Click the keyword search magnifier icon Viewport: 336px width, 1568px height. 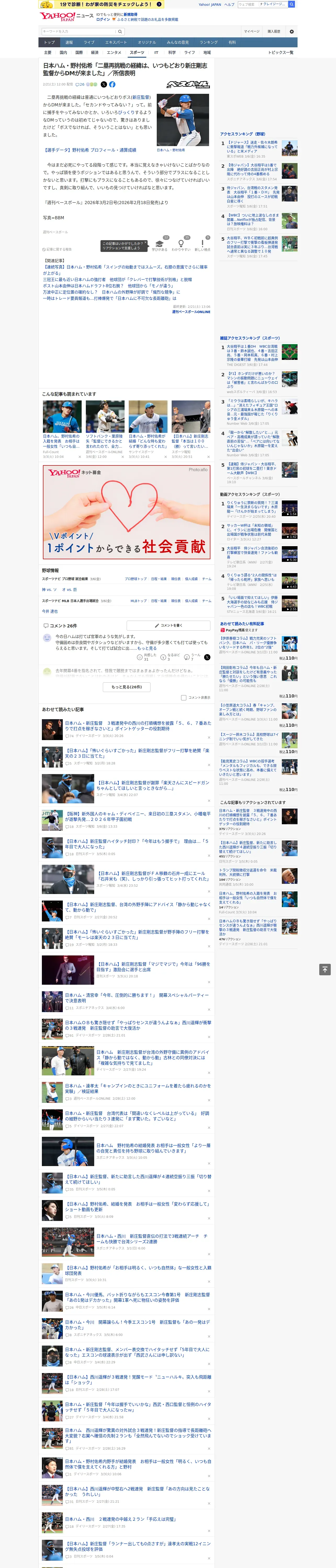120,32
